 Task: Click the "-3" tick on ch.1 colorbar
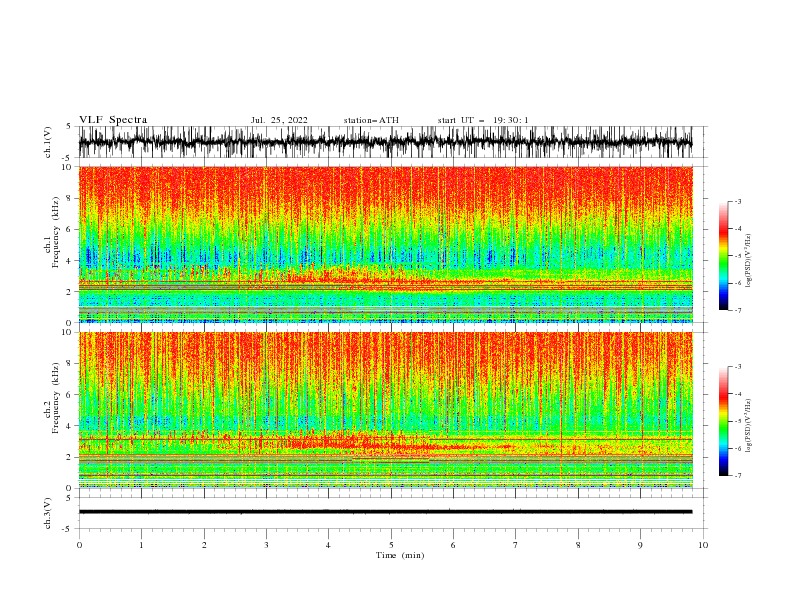click(x=737, y=201)
